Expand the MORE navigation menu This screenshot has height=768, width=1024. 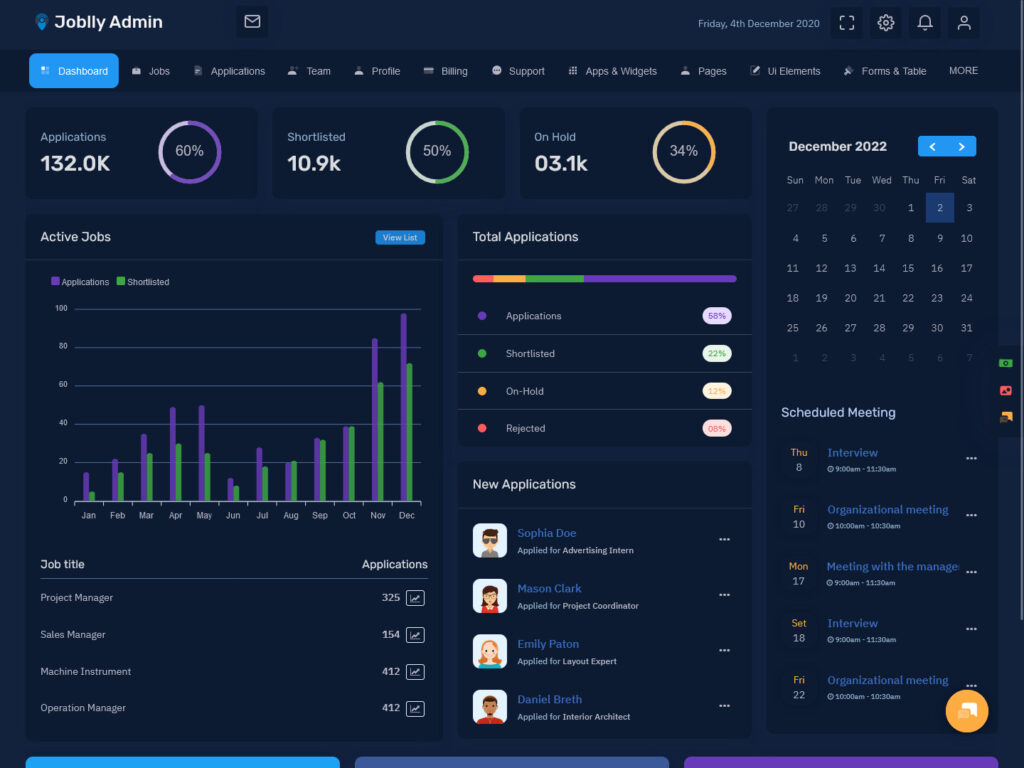pos(963,71)
